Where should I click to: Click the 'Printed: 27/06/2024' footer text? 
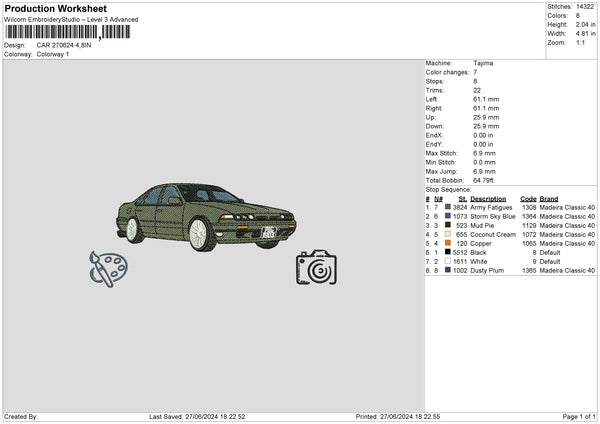pos(398,416)
